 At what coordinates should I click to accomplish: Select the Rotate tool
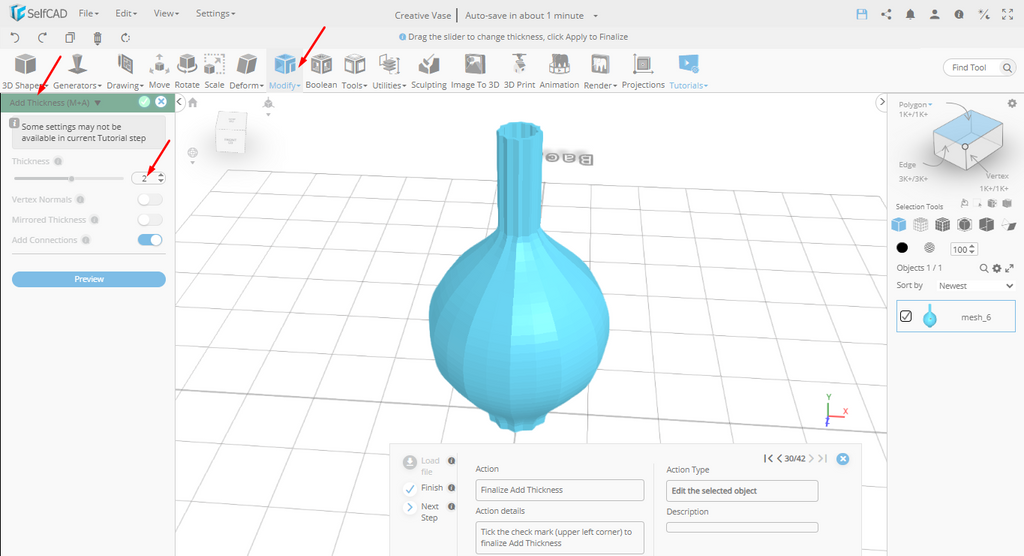pyautogui.click(x=187, y=72)
